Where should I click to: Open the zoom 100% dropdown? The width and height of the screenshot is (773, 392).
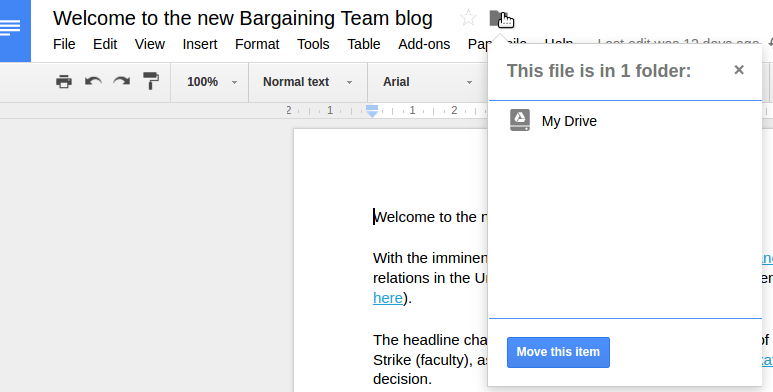click(211, 82)
